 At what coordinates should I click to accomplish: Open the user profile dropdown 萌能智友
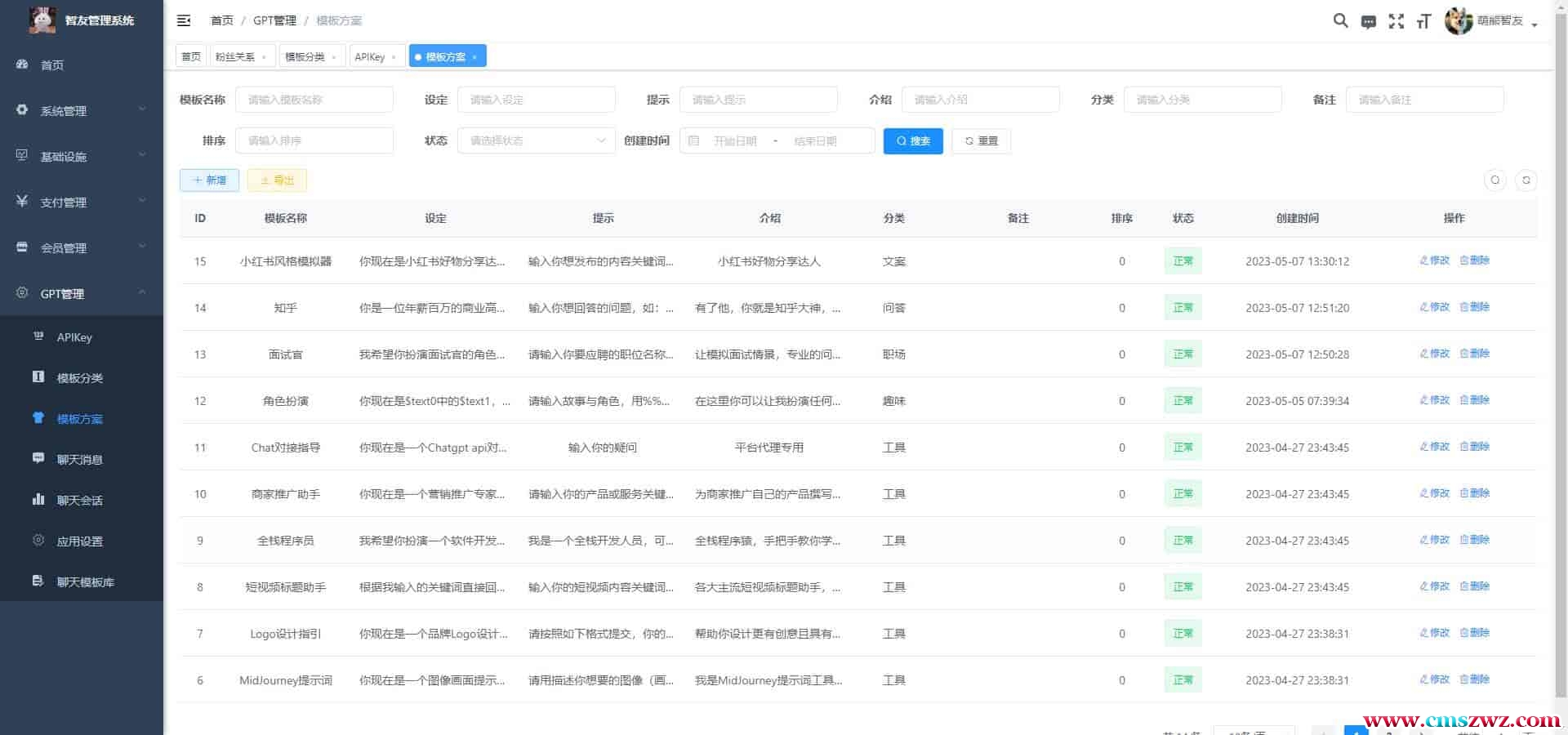tap(1491, 21)
